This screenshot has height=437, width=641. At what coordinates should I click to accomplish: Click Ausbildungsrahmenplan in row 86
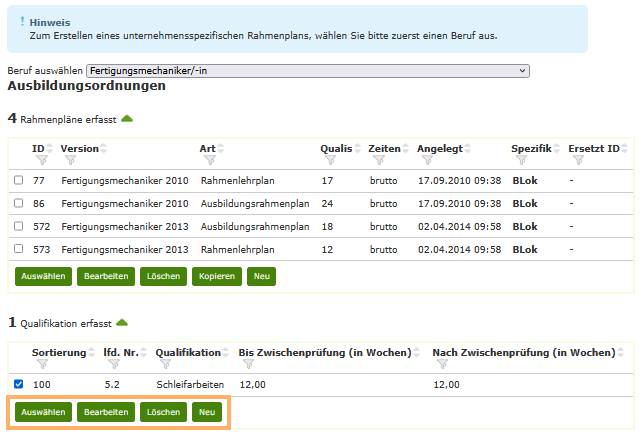pyautogui.click(x=255, y=204)
